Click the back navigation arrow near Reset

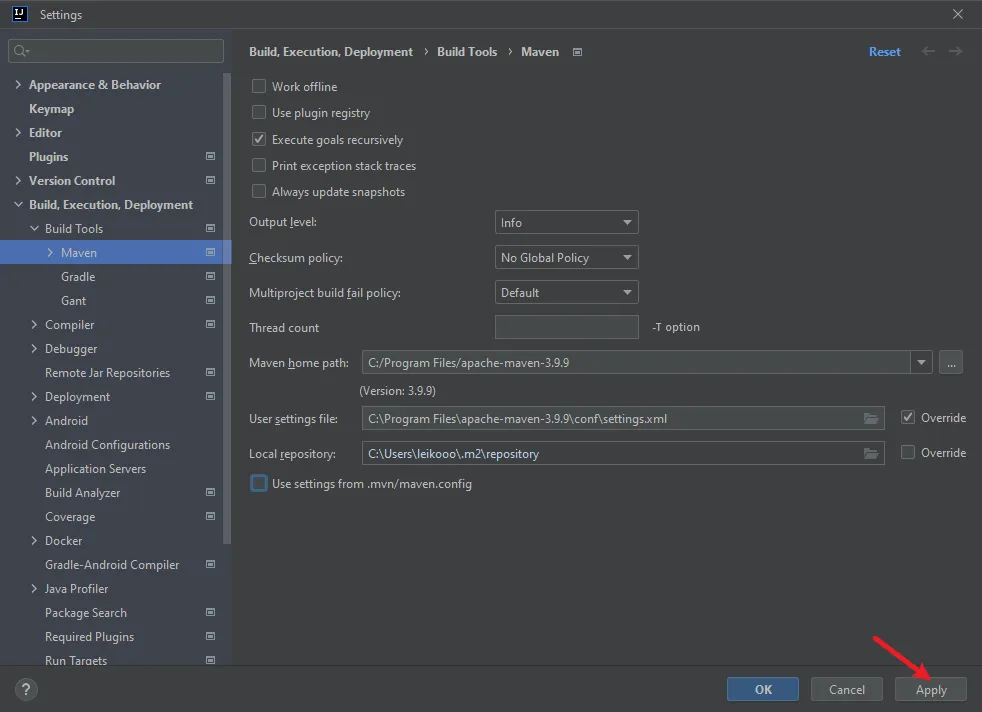tap(928, 51)
